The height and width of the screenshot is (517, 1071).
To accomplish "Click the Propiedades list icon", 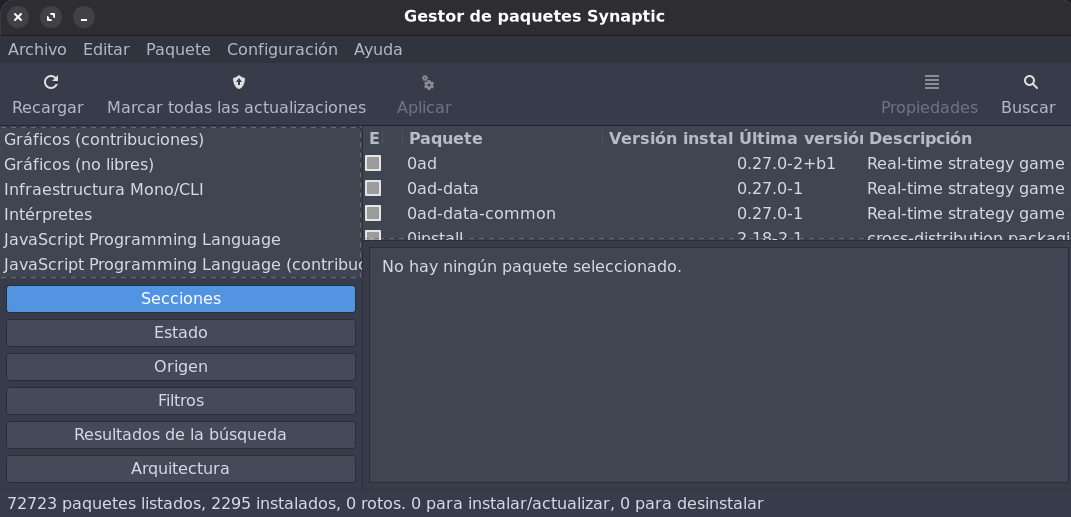I will (932, 83).
